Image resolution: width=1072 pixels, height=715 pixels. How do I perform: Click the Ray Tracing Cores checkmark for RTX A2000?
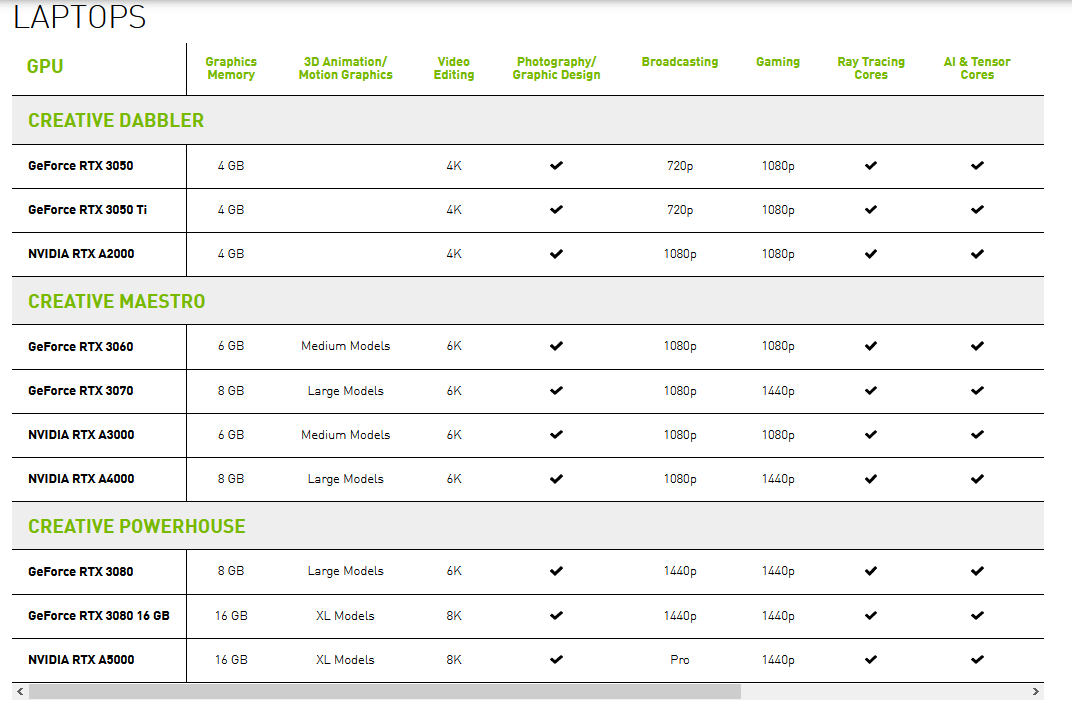pyautogui.click(x=870, y=253)
